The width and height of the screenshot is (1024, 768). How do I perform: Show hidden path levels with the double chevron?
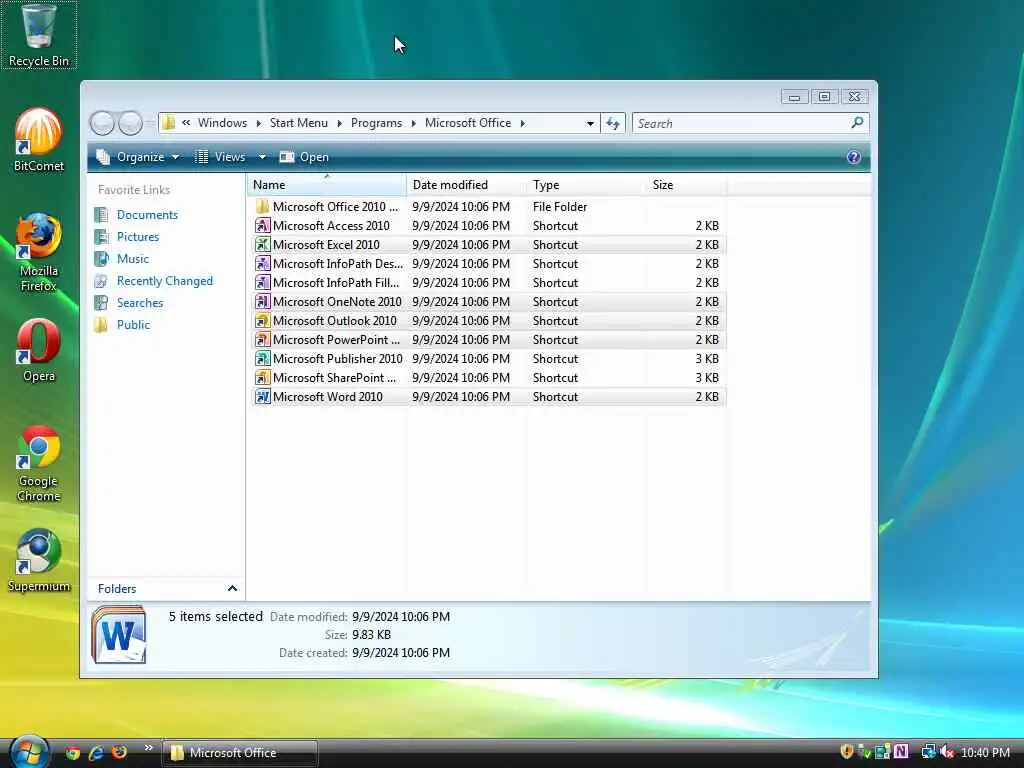(186, 123)
